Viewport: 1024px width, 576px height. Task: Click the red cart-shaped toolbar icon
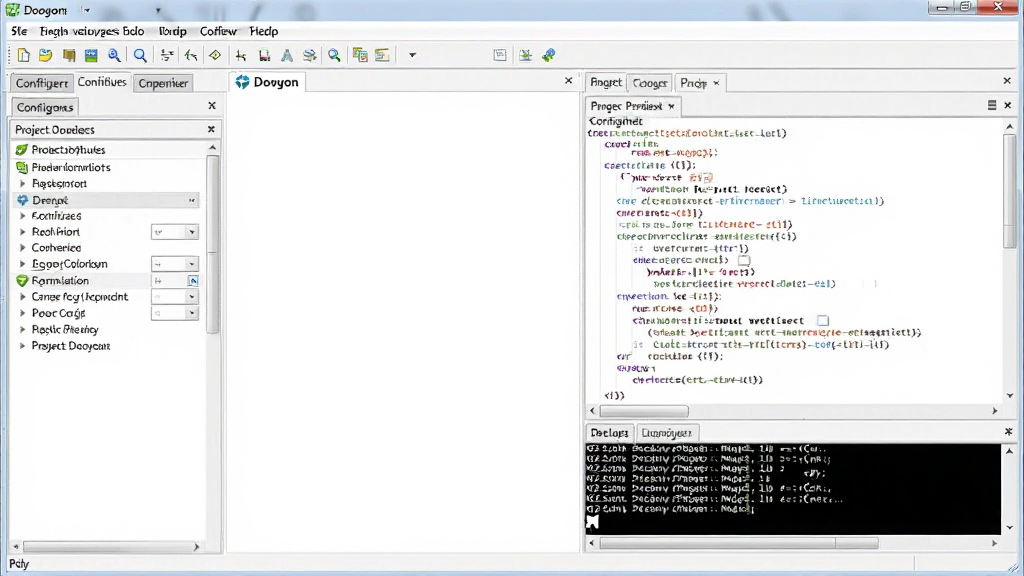pyautogui.click(x=264, y=56)
